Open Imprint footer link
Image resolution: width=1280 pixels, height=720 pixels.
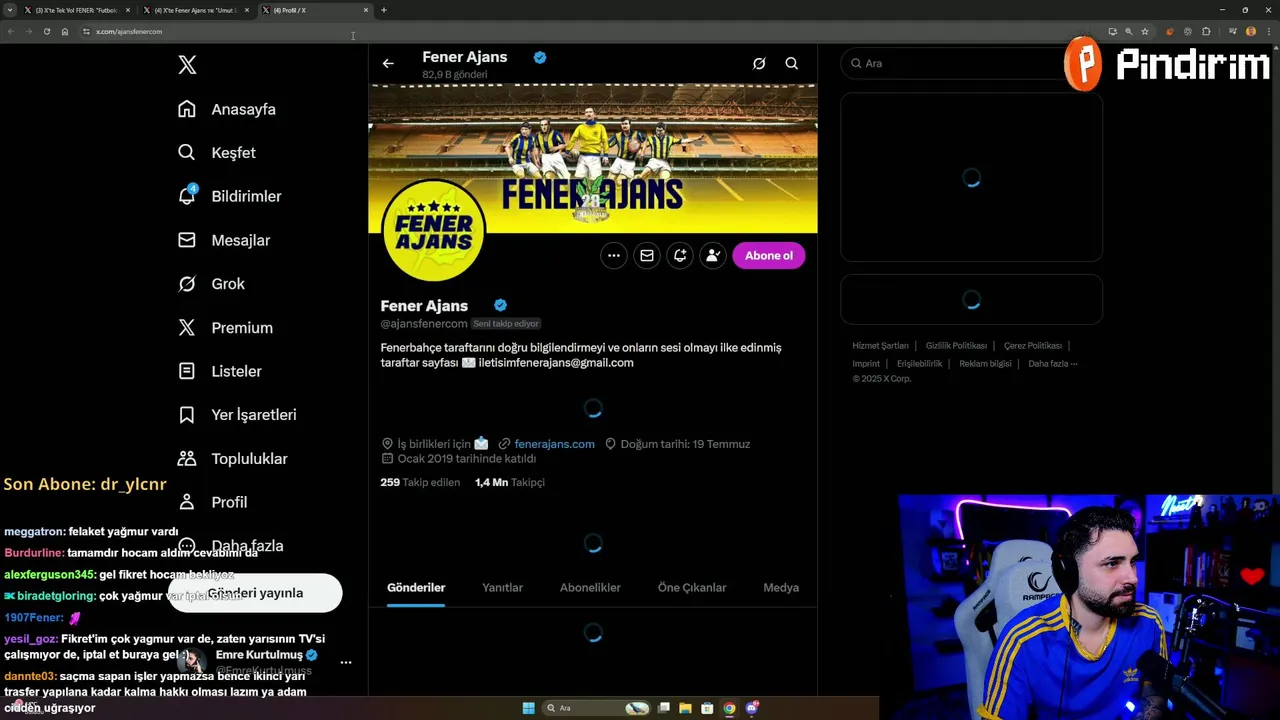point(866,364)
